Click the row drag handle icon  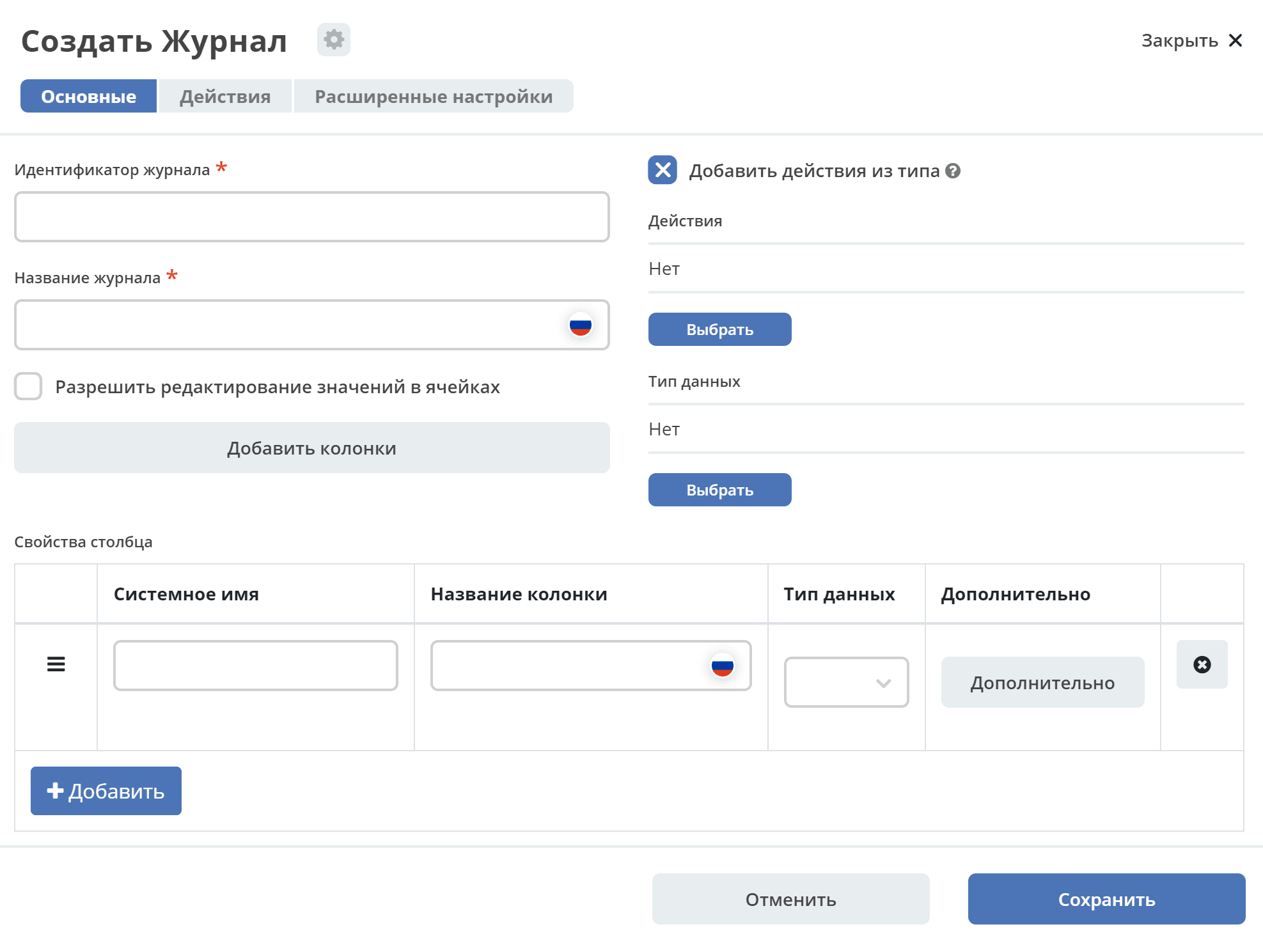[56, 664]
